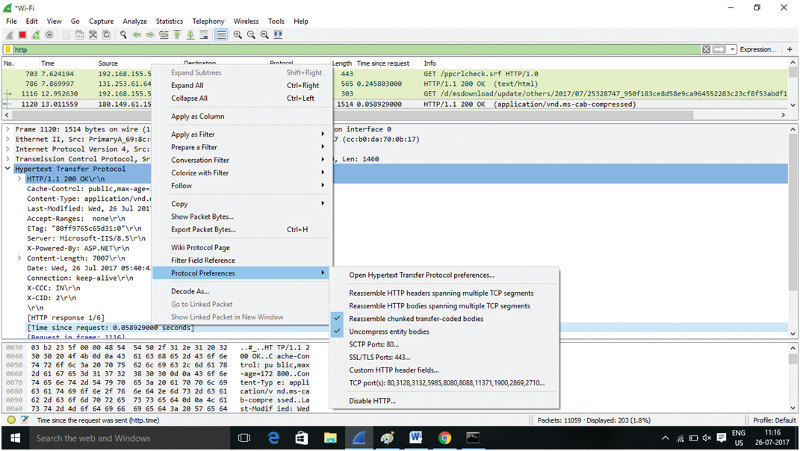Click the resize columns toolbar icon

pyautogui.click(x=280, y=34)
